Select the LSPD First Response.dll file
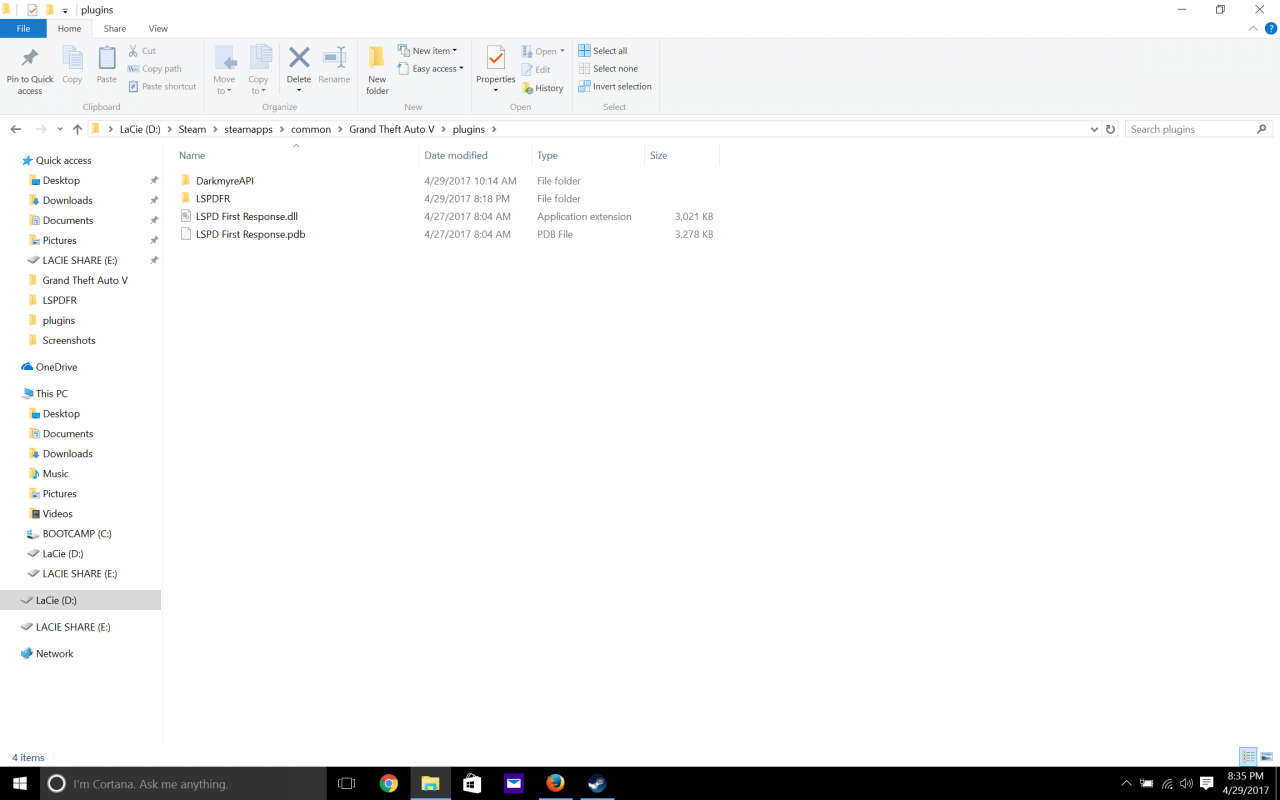The width and height of the screenshot is (1280, 800). coord(246,216)
